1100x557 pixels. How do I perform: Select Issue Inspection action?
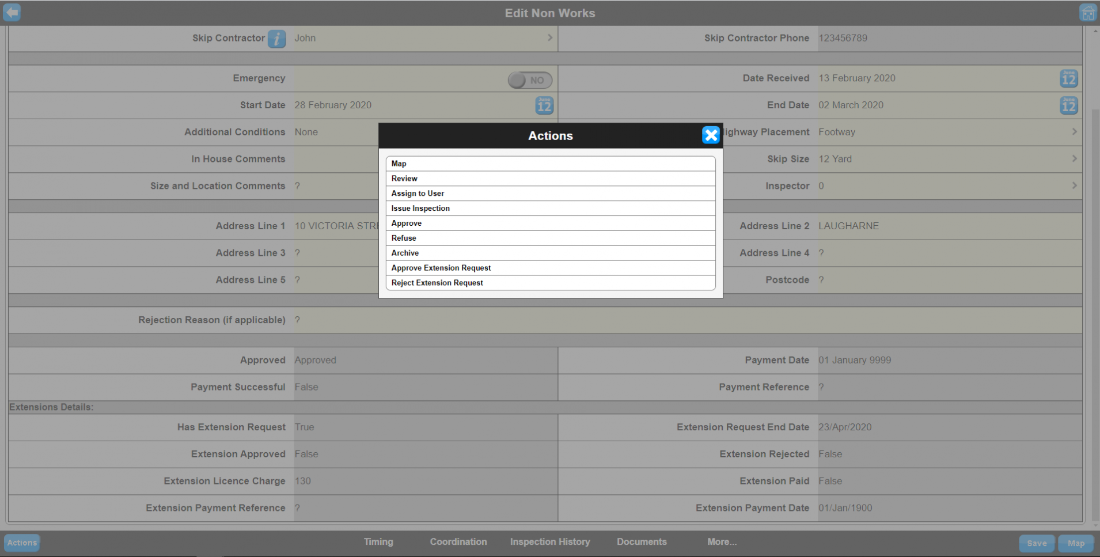point(550,208)
